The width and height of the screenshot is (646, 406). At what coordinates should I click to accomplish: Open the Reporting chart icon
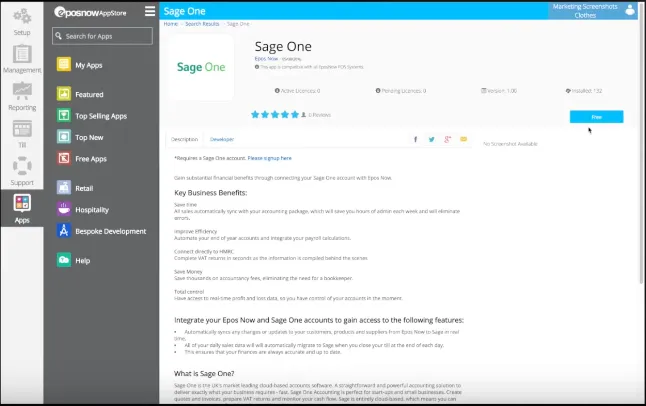tap(22, 91)
